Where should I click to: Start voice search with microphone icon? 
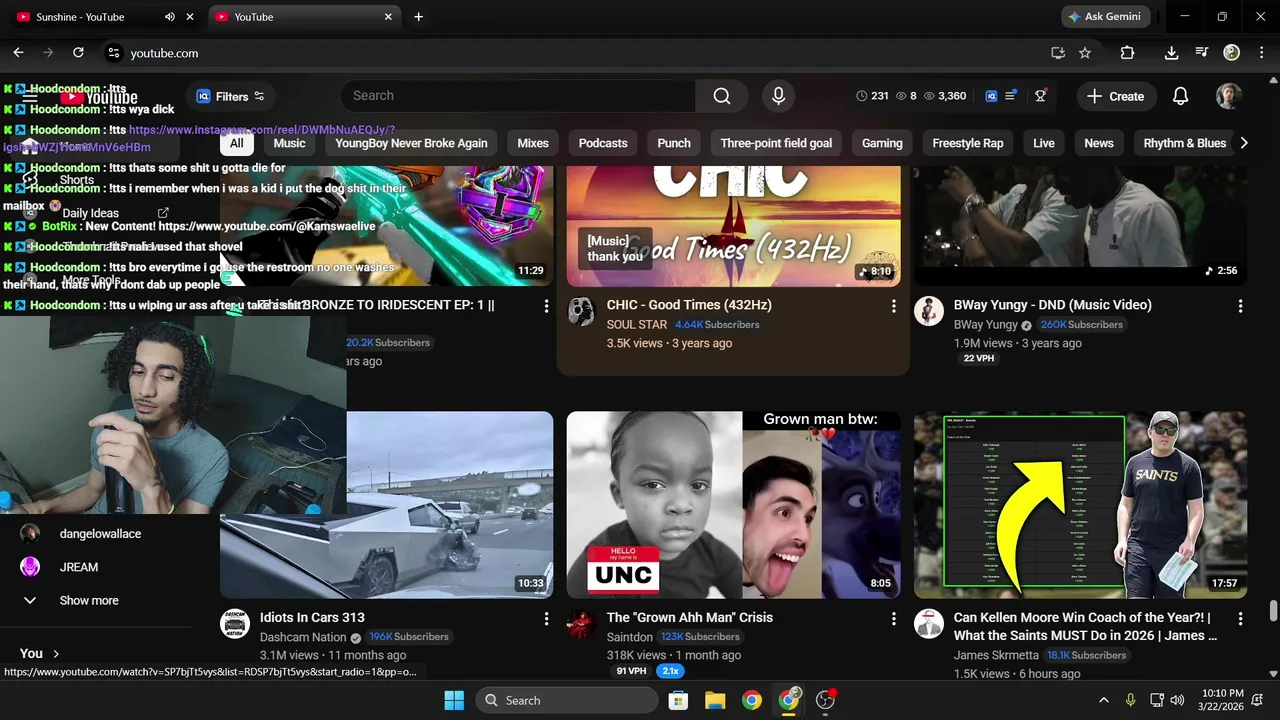pyautogui.click(x=778, y=96)
